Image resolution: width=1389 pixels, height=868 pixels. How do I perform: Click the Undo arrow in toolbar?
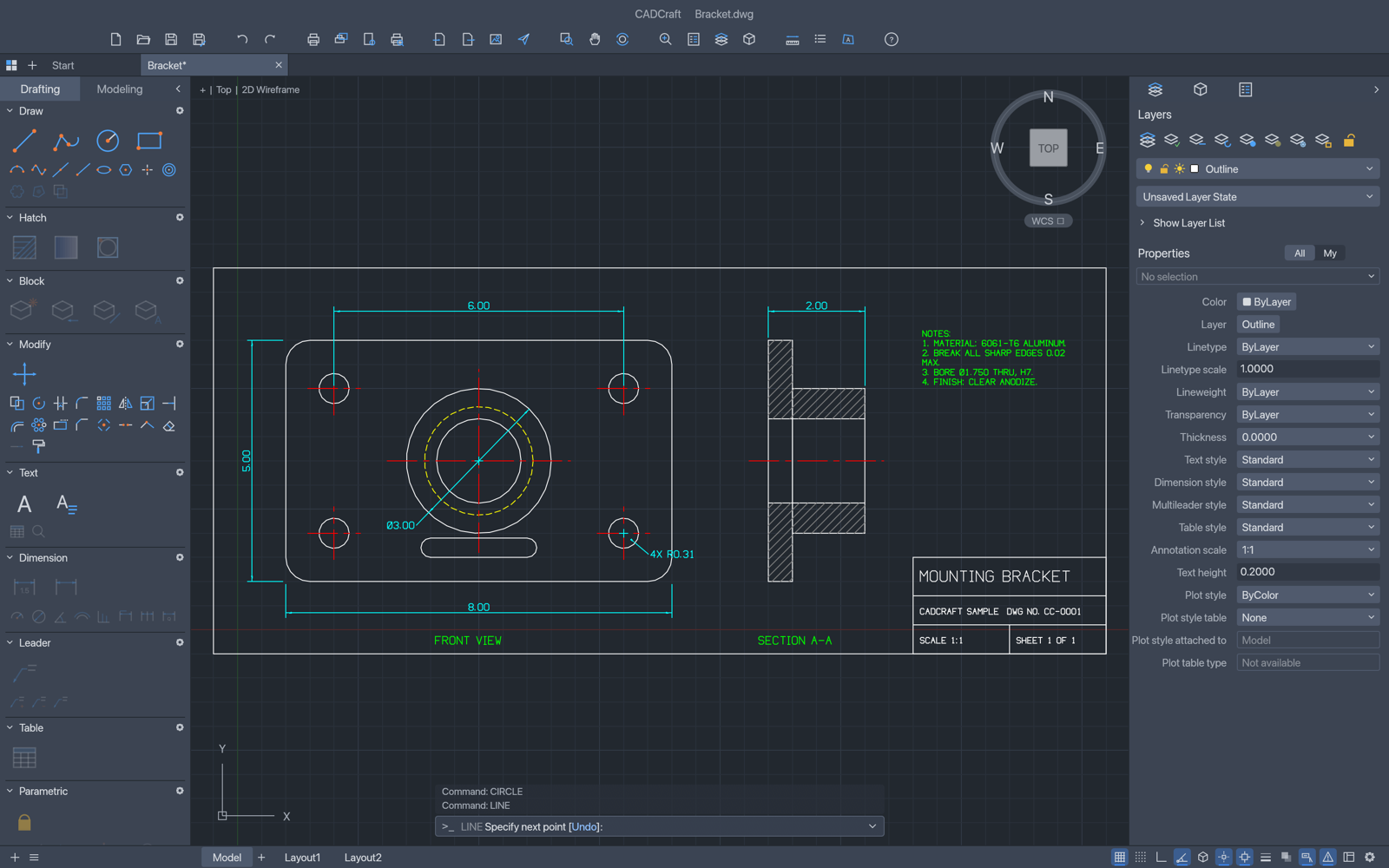(242, 39)
